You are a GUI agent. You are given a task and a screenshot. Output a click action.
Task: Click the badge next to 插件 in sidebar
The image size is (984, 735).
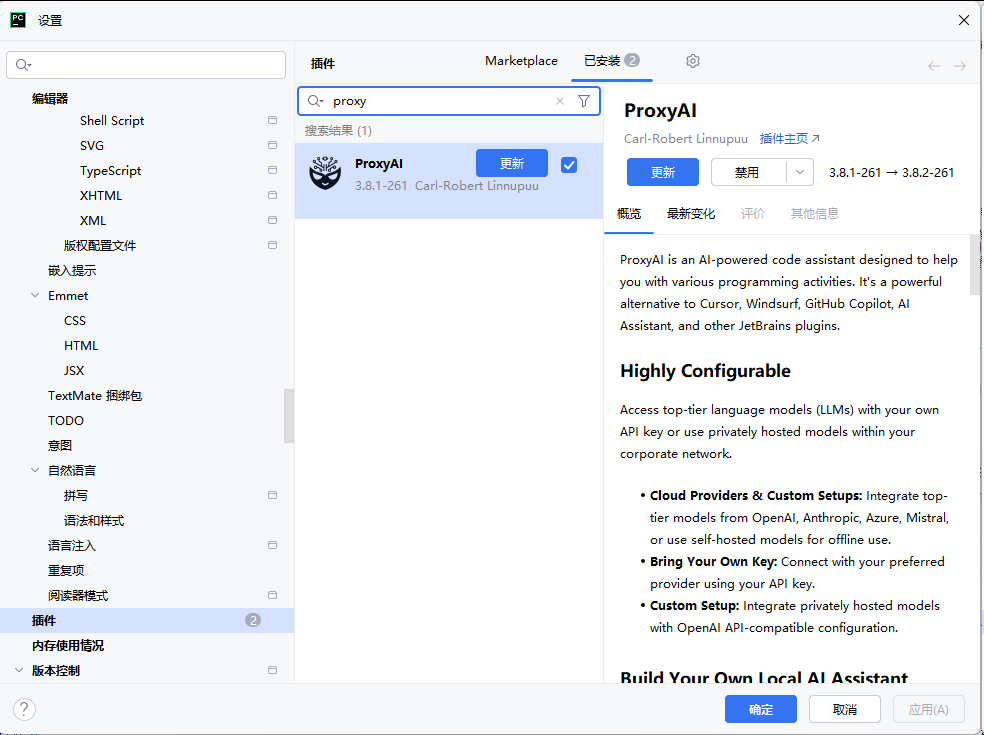pos(253,620)
